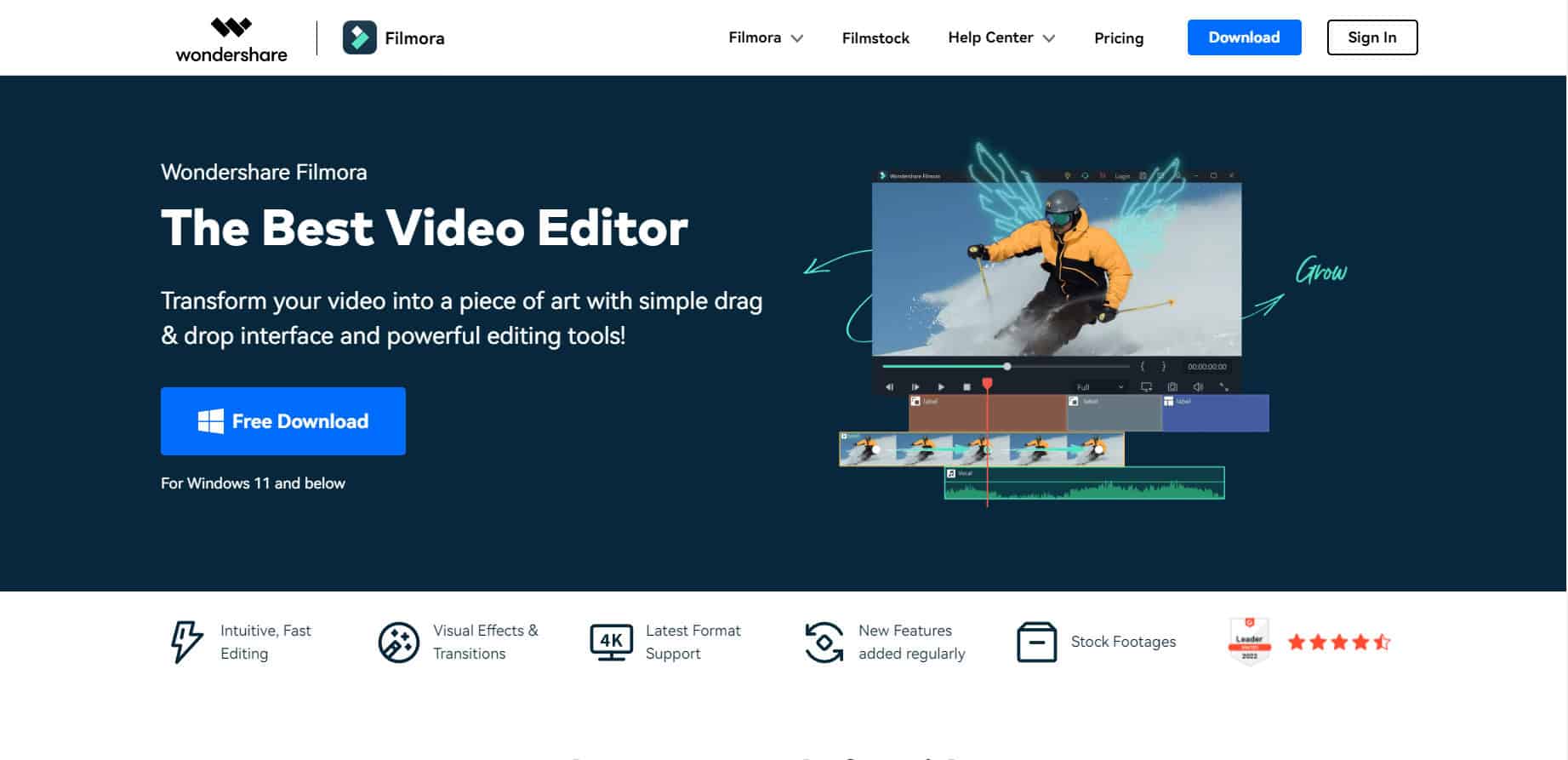
Task: Click the visual effects palette icon
Action: [x=398, y=643]
